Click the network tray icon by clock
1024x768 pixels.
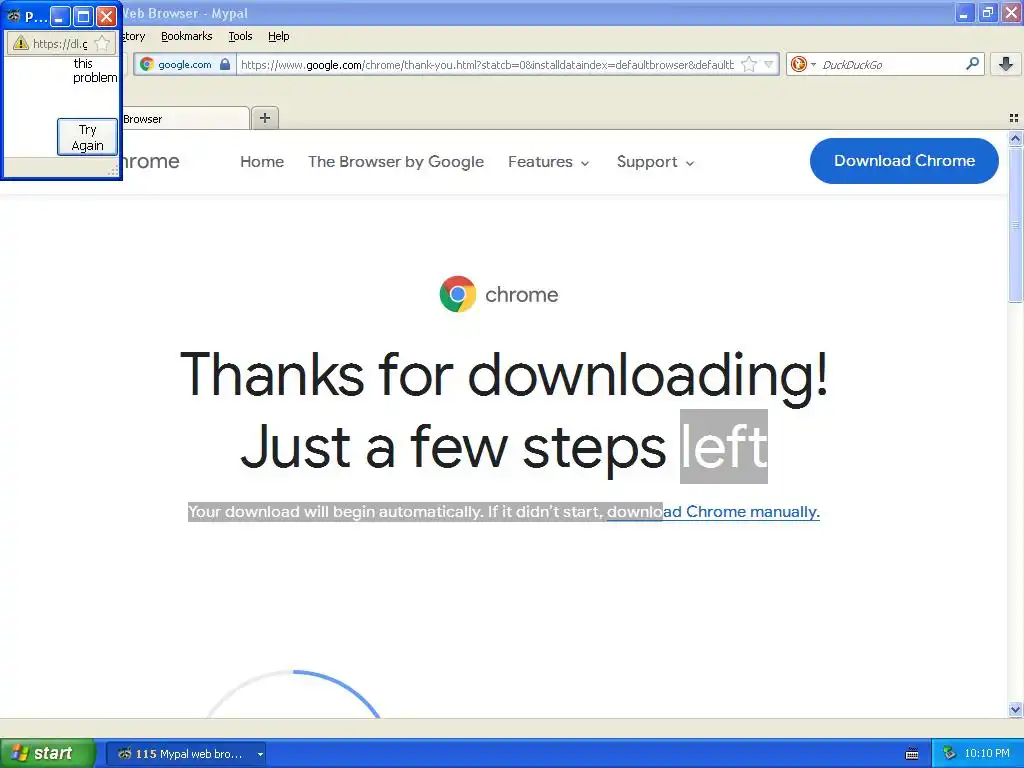point(949,754)
